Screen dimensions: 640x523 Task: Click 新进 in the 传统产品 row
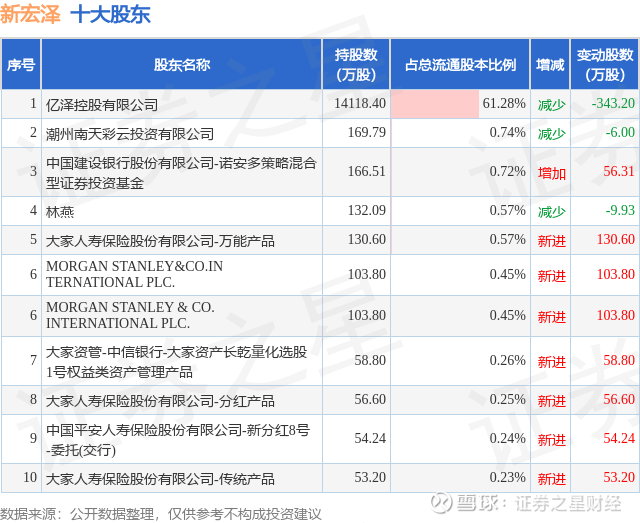coord(551,479)
